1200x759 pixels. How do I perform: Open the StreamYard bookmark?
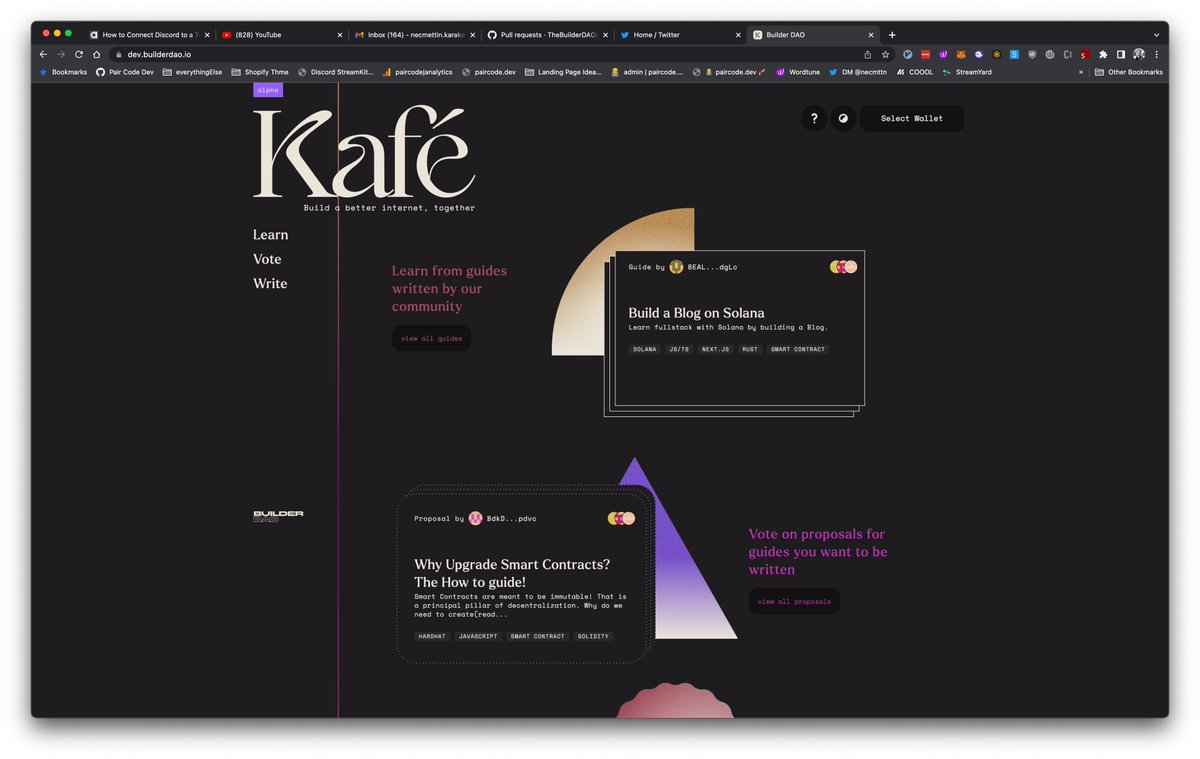tap(967, 72)
